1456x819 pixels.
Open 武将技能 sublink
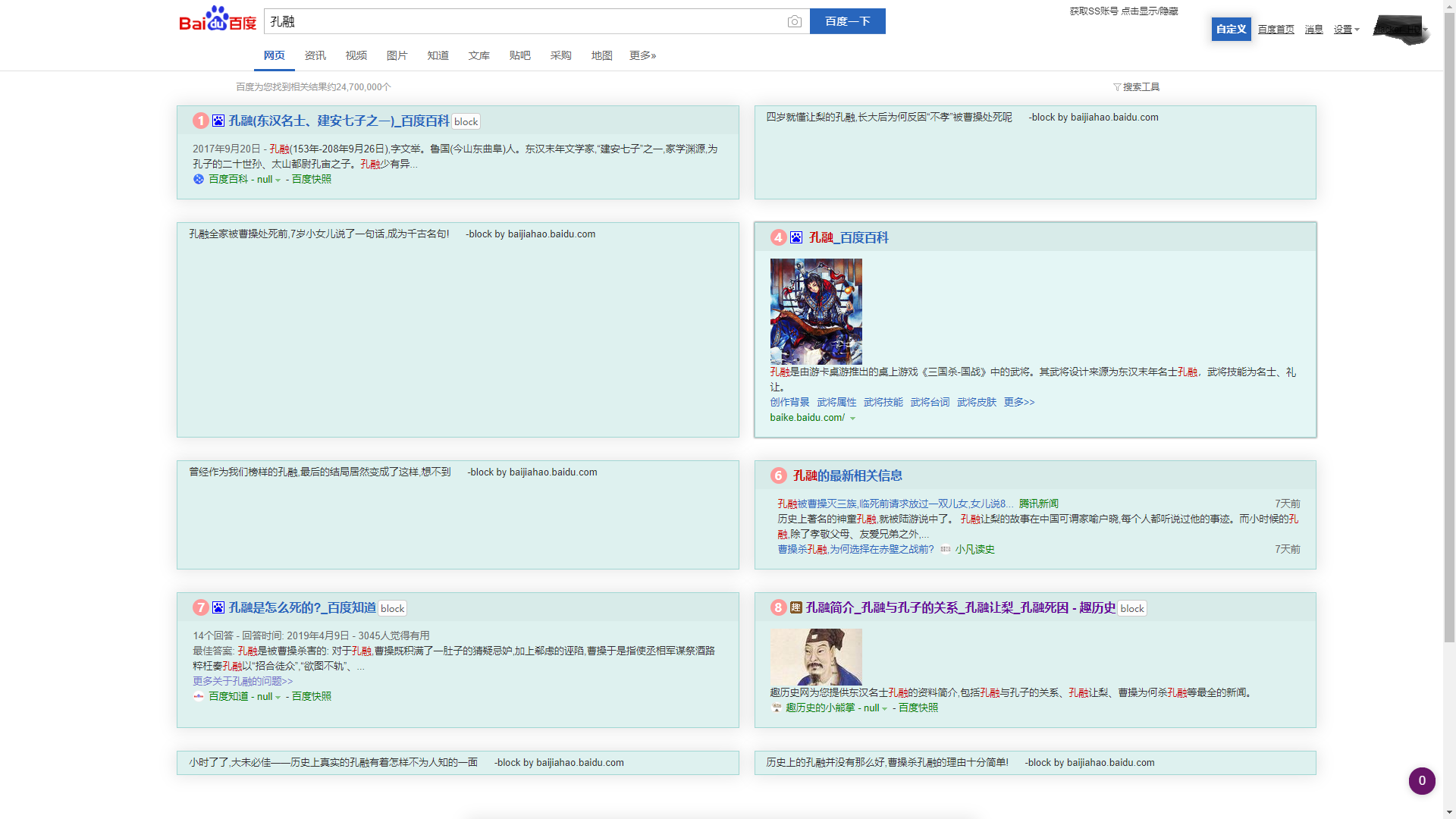click(x=883, y=402)
